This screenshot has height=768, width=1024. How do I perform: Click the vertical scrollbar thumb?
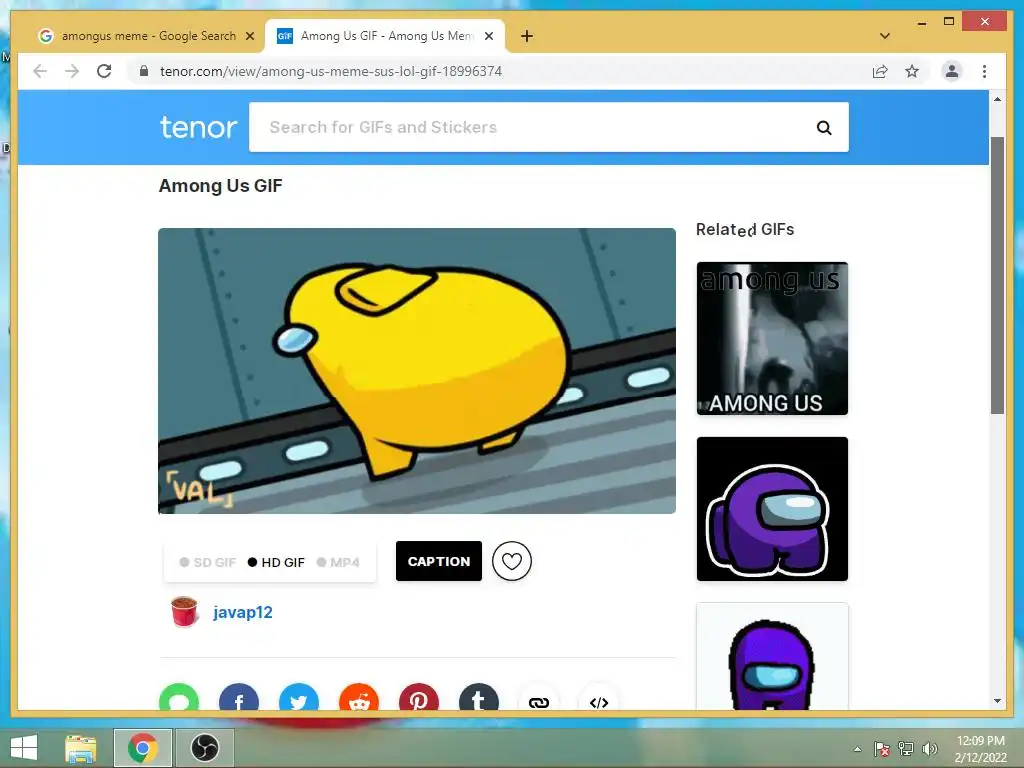tap(997, 275)
